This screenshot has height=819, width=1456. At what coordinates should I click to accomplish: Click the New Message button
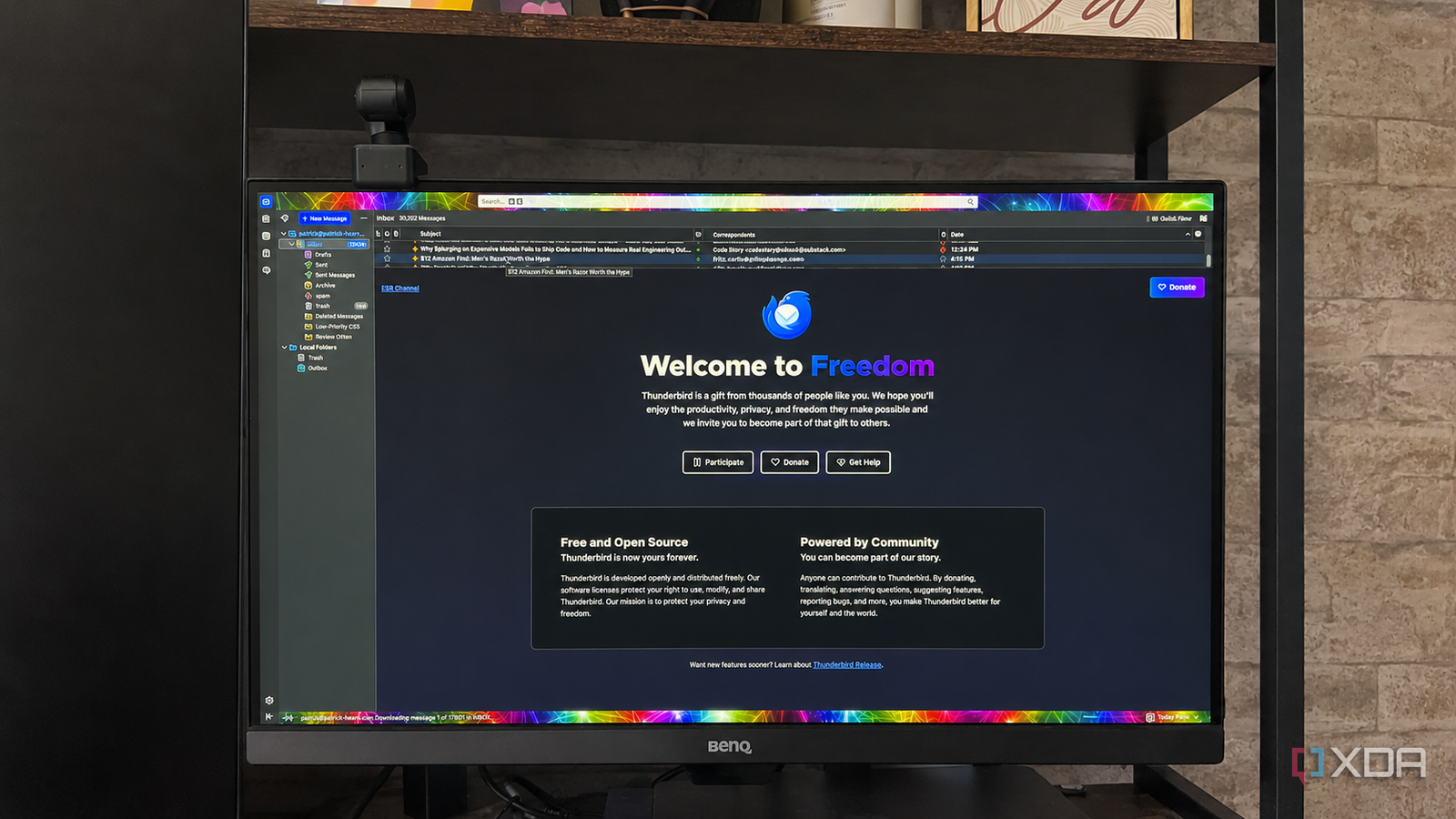pos(325,218)
